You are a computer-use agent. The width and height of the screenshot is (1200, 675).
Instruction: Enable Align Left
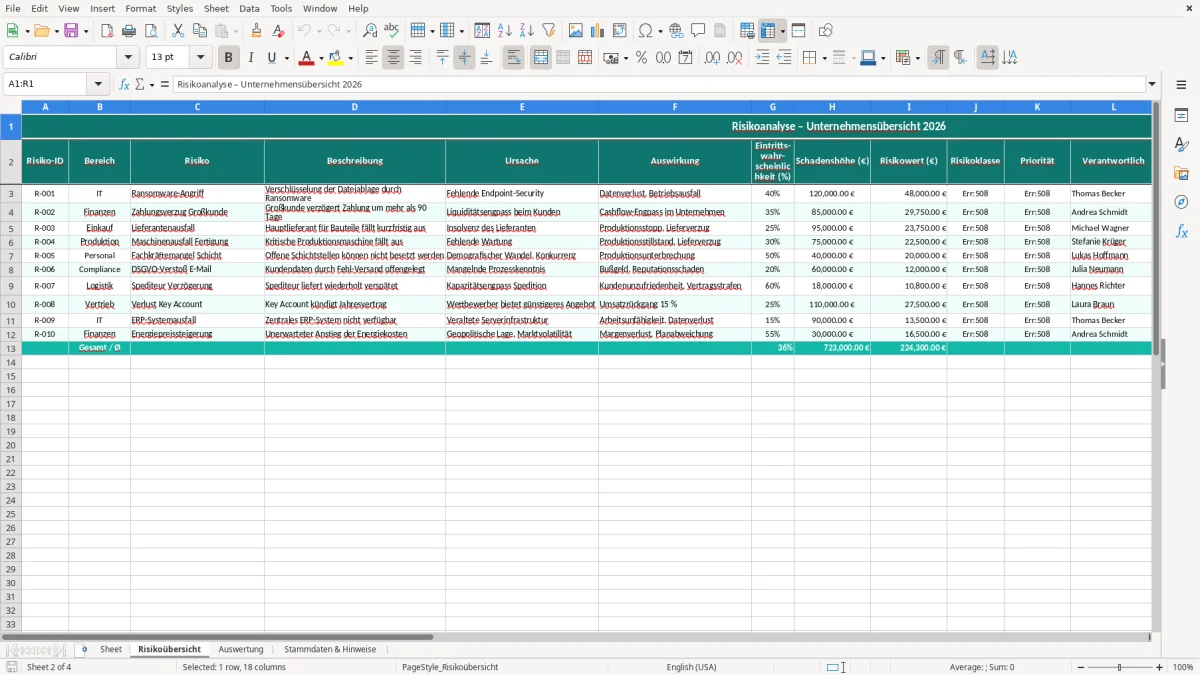pos(371,58)
